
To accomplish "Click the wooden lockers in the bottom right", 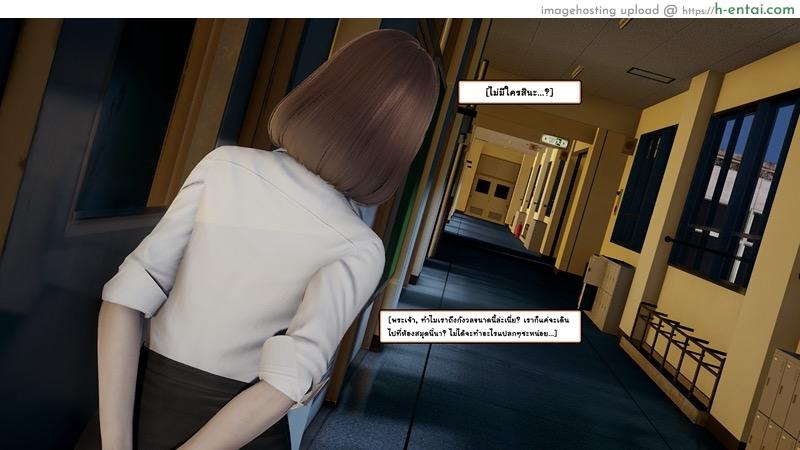I will click(775, 405).
